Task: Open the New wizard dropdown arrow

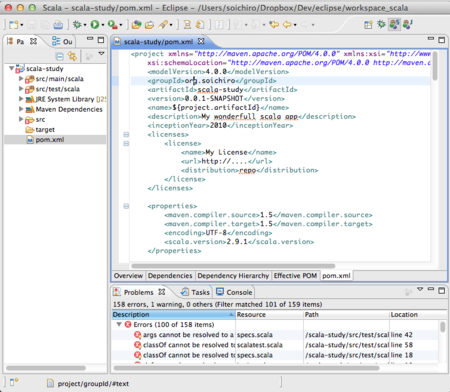Action: [22, 25]
